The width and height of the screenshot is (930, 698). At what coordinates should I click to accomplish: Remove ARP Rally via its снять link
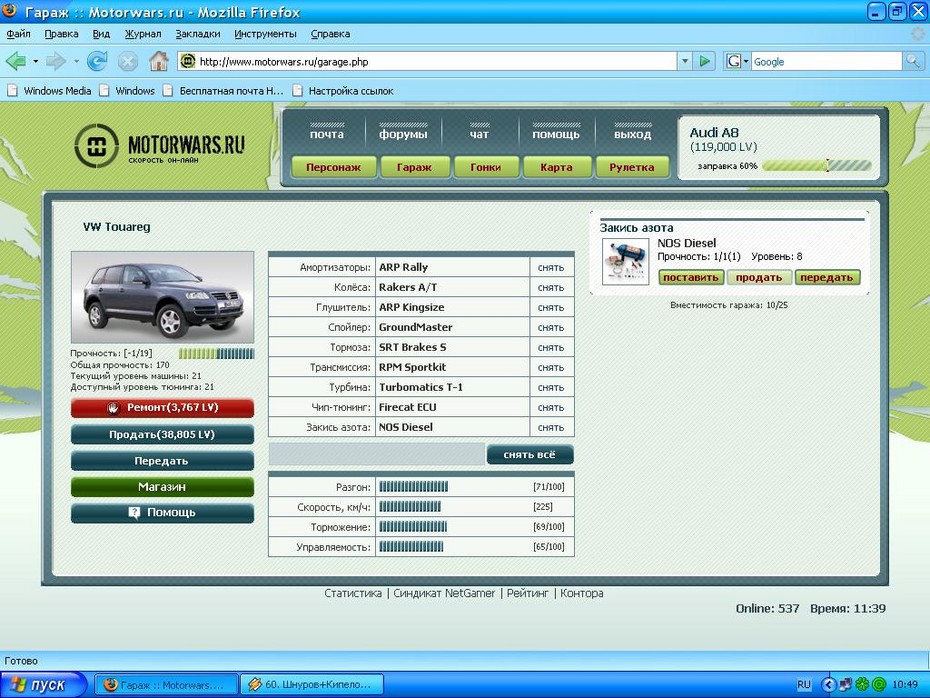pyautogui.click(x=551, y=268)
